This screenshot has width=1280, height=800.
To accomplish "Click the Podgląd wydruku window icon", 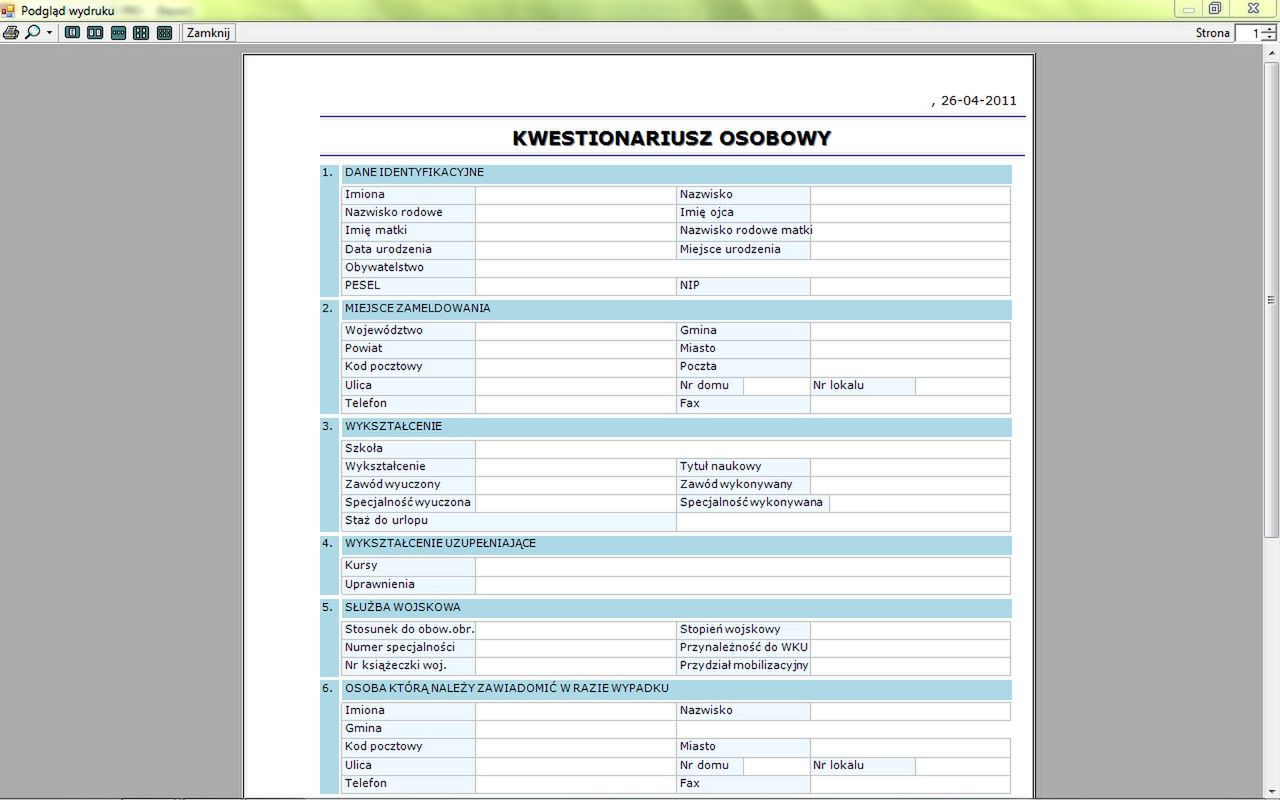I will coord(9,10).
